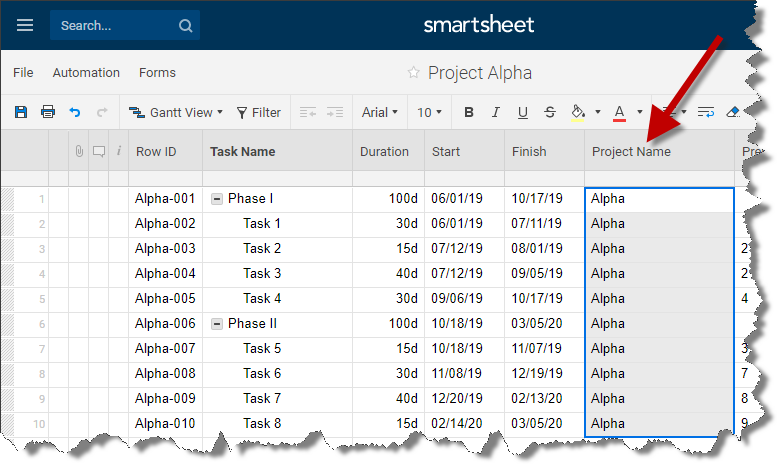Image resolution: width=777 pixels, height=464 pixels.
Task: Favorite the sheet with the star icon
Action: coord(413,73)
